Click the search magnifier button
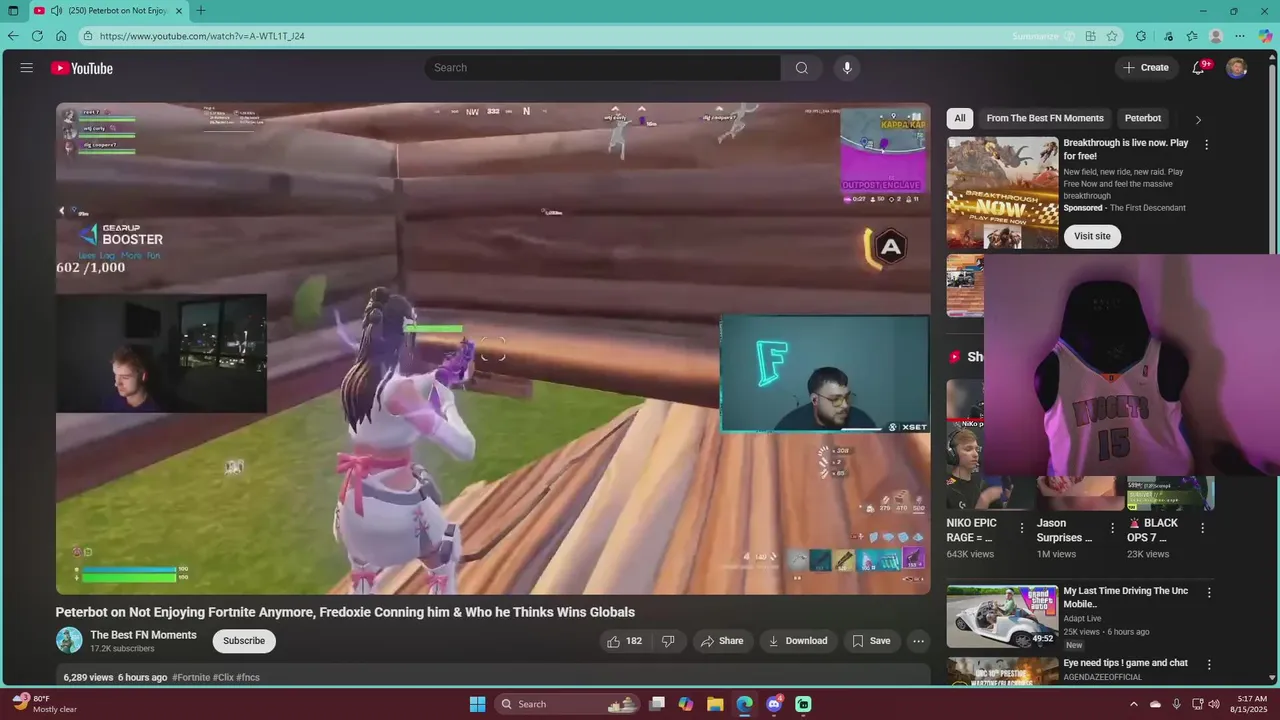This screenshot has width=1280, height=720. click(801, 68)
